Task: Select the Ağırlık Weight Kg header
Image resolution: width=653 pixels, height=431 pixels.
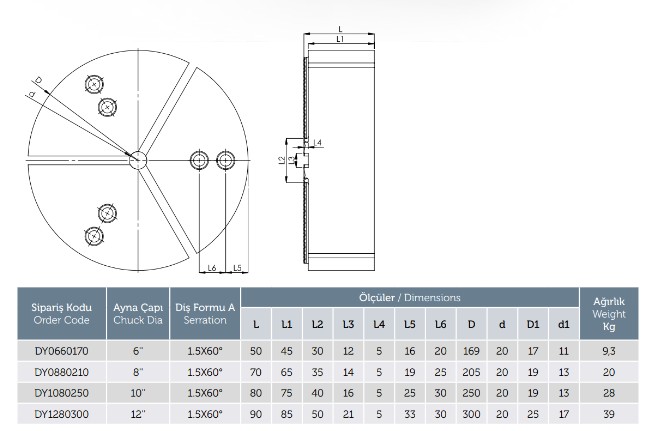Action: (609, 313)
